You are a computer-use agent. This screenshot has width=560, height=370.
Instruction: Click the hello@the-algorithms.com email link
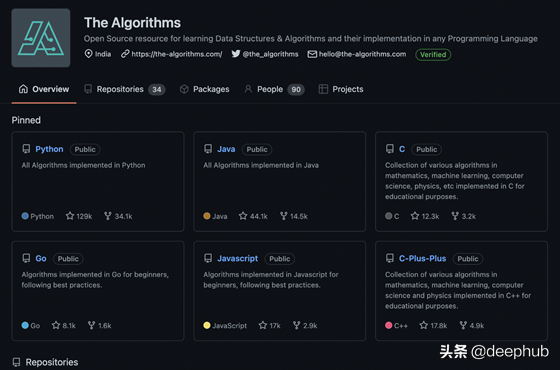(362, 54)
